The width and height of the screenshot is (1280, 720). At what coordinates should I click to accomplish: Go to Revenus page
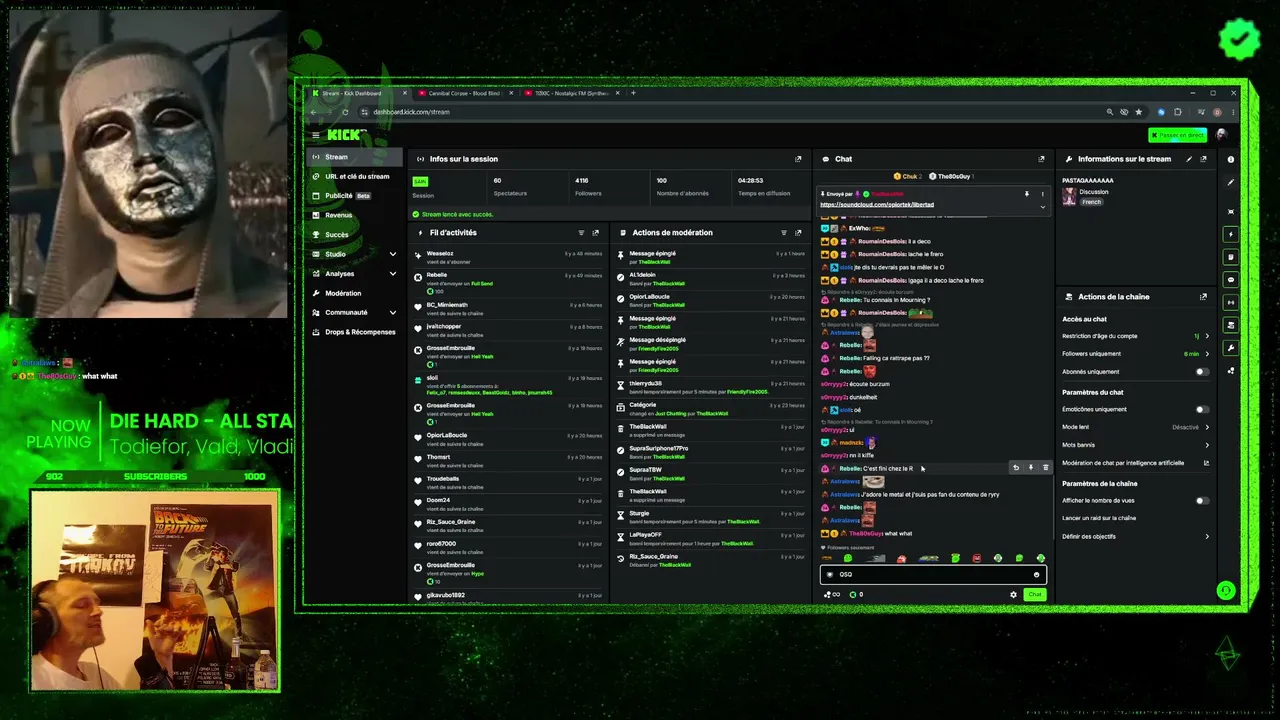click(x=354, y=215)
